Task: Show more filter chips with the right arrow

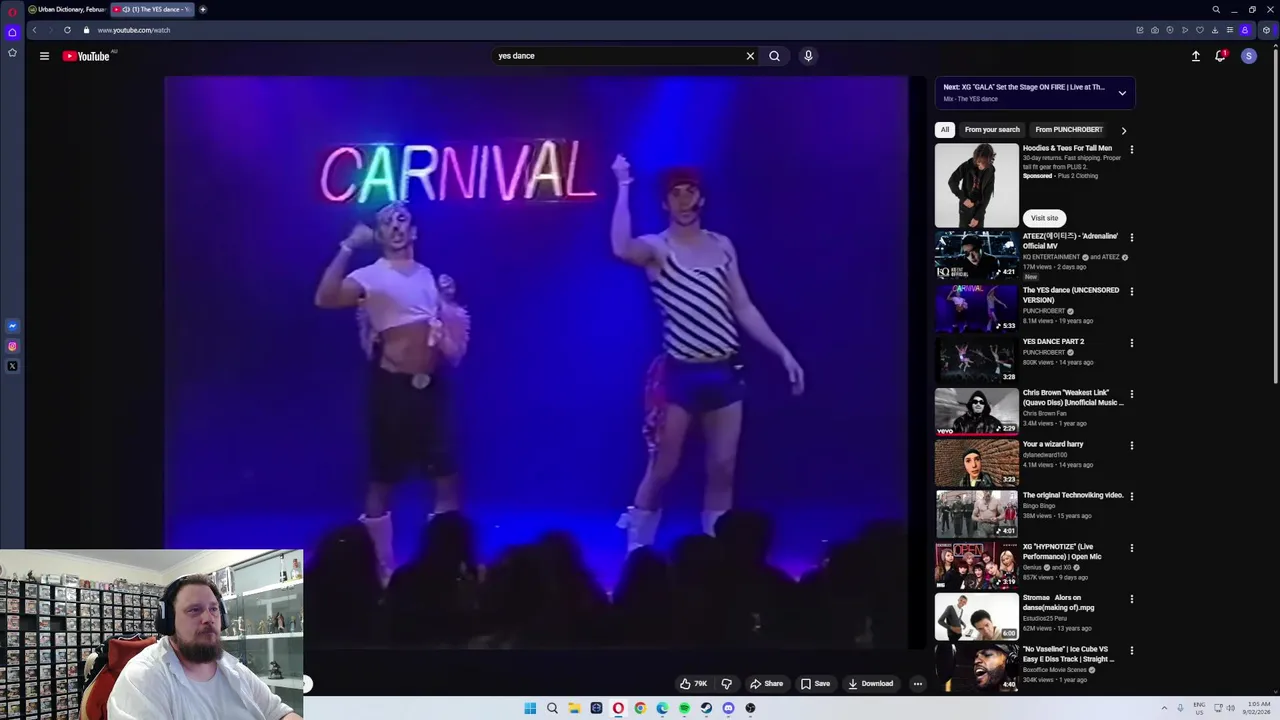Action: tap(1123, 130)
